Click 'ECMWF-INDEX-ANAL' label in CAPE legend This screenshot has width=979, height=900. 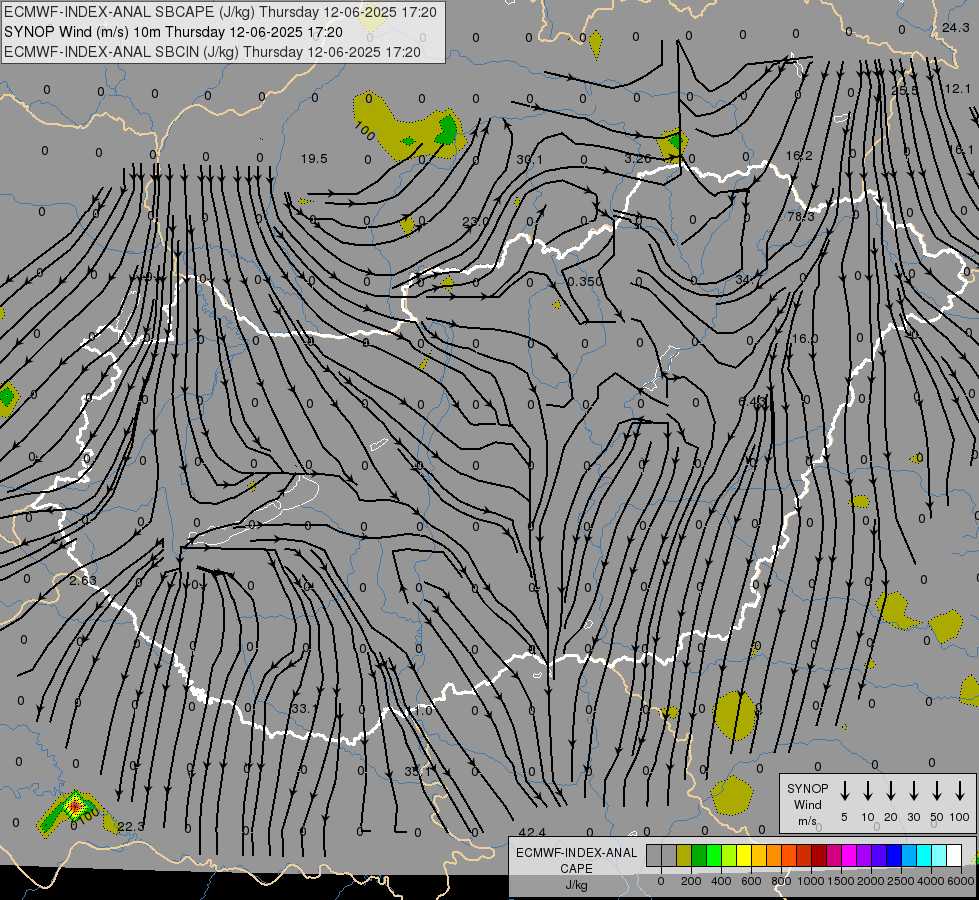(576, 853)
